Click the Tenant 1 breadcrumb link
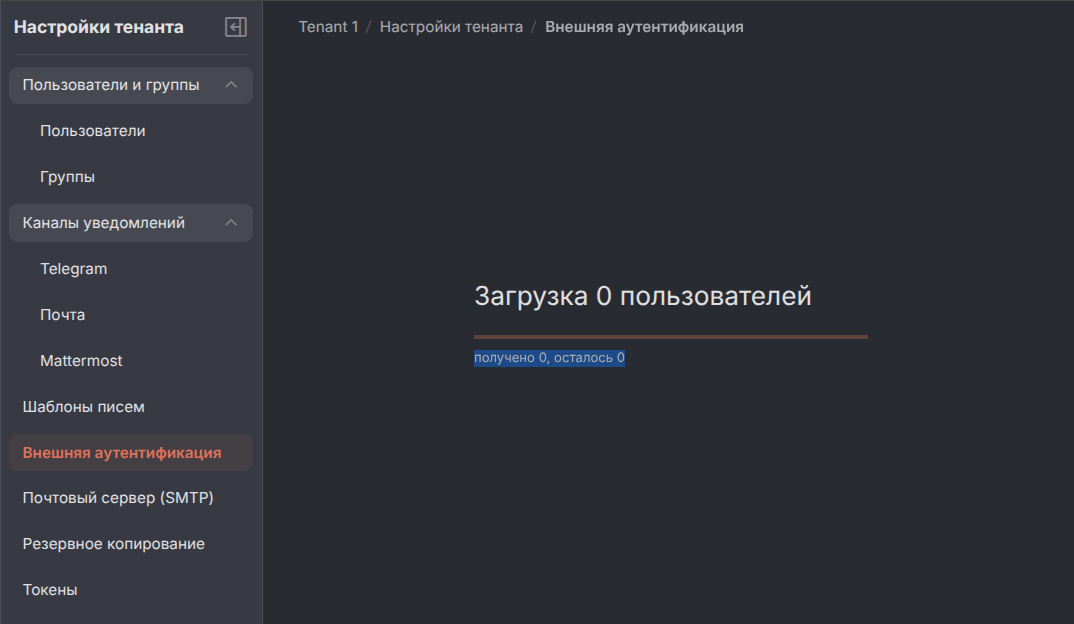1074x624 pixels. 328,27
